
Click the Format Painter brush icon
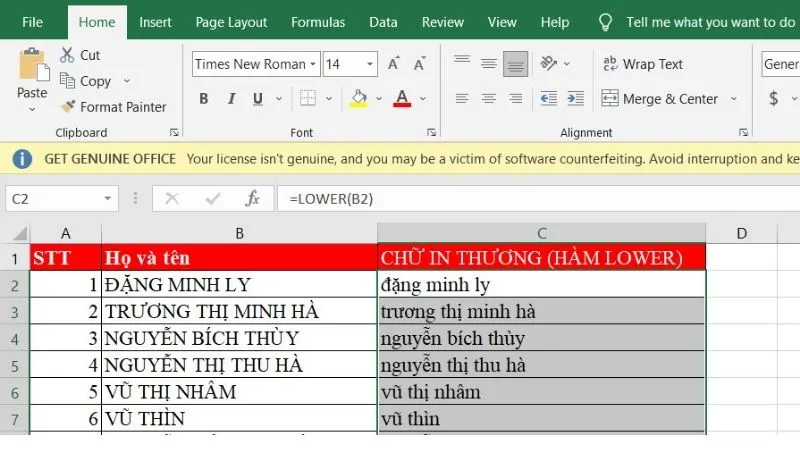pos(68,107)
